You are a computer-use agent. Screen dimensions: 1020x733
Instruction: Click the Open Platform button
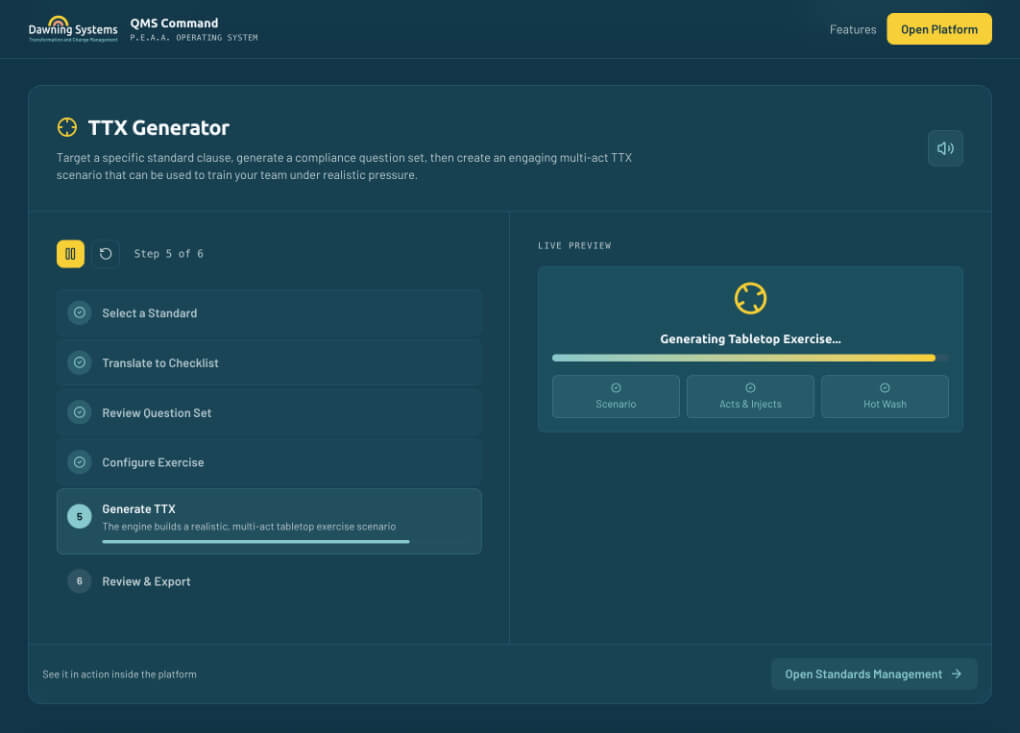938,29
